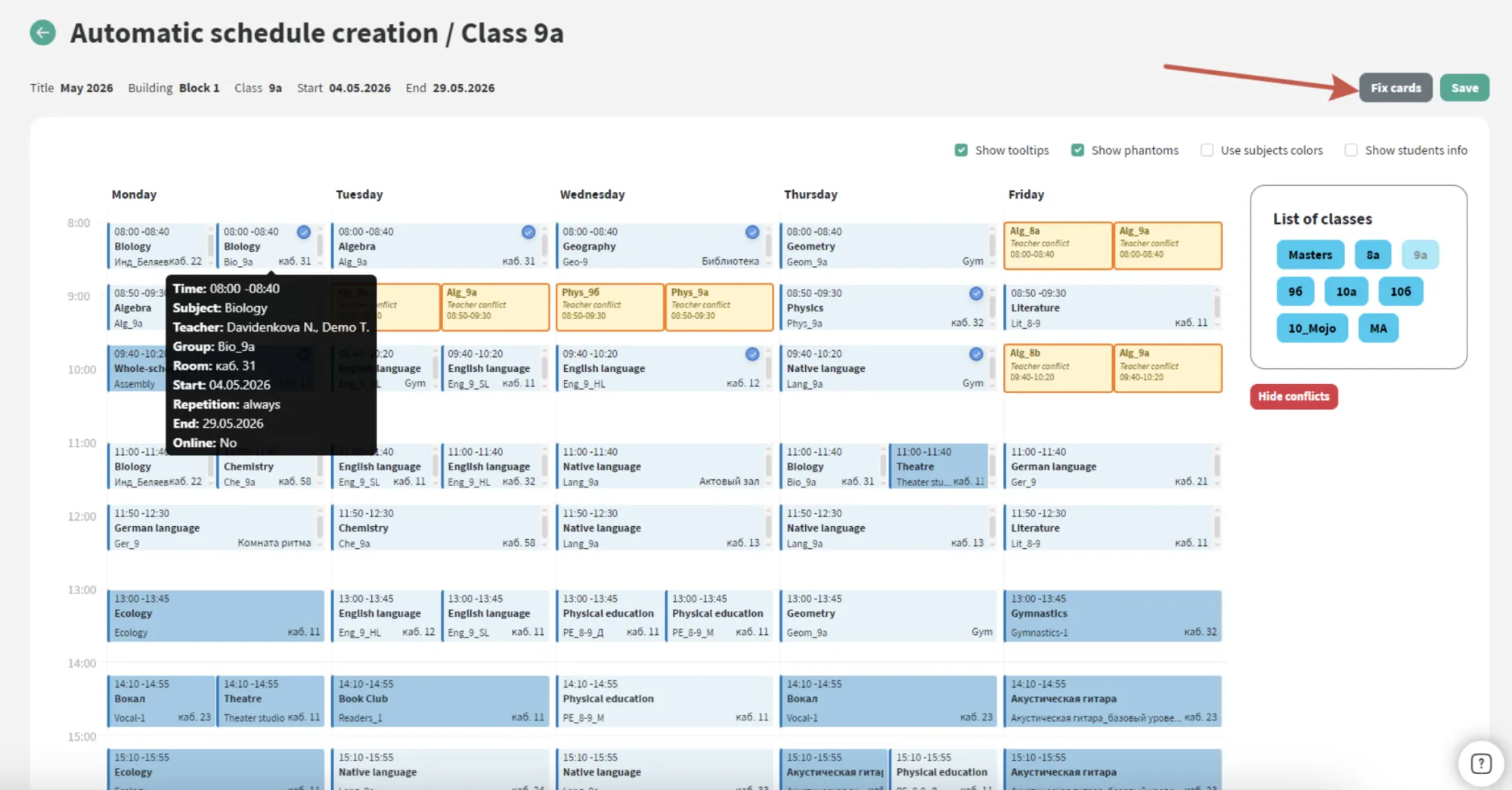Select class 10_Mojo in the list
This screenshot has height=790, width=1512.
(1312, 328)
